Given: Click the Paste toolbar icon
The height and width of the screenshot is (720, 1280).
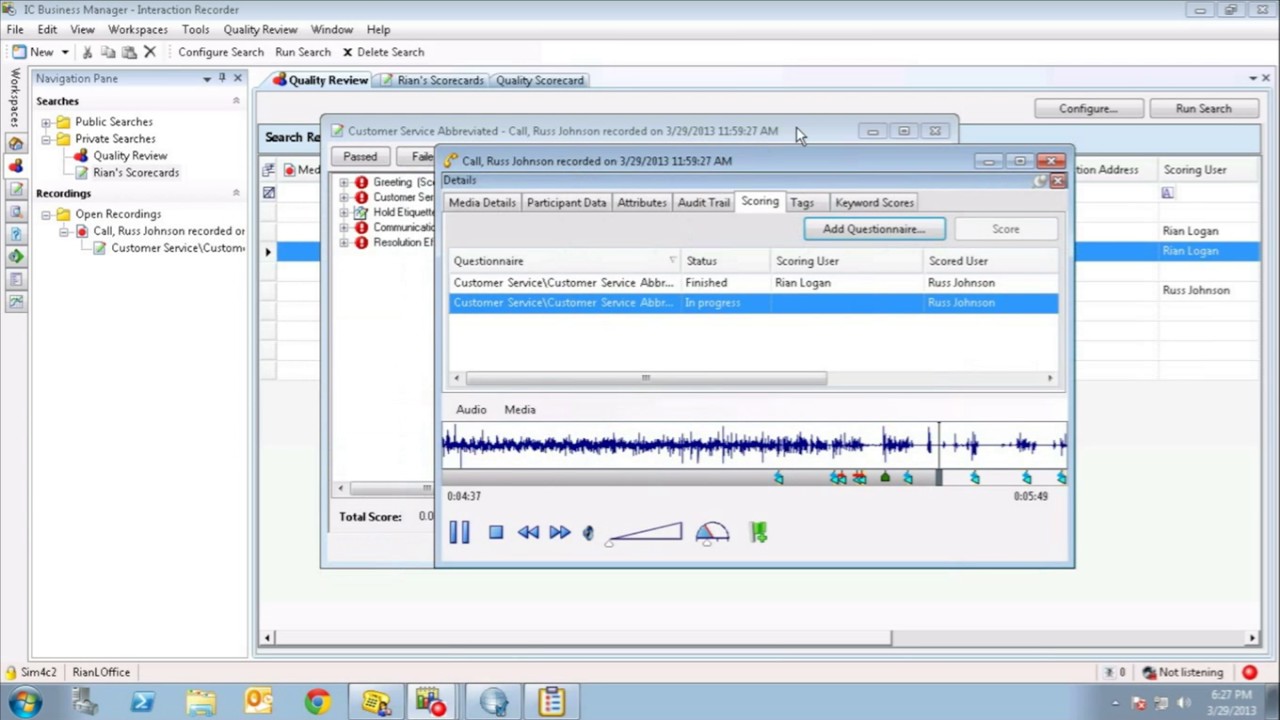Looking at the screenshot, I should pos(129,52).
